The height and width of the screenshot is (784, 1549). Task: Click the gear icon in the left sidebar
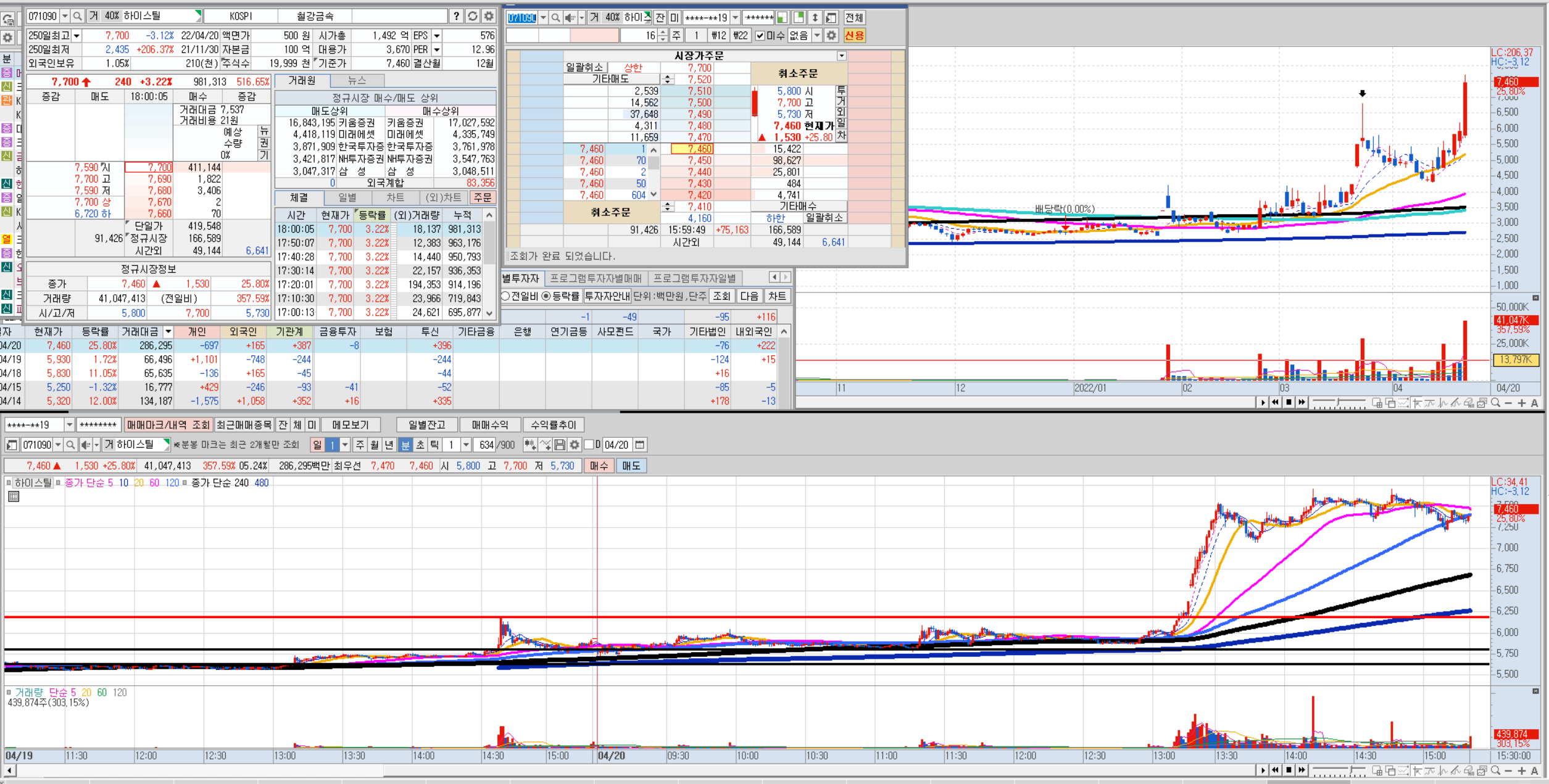click(x=7, y=37)
